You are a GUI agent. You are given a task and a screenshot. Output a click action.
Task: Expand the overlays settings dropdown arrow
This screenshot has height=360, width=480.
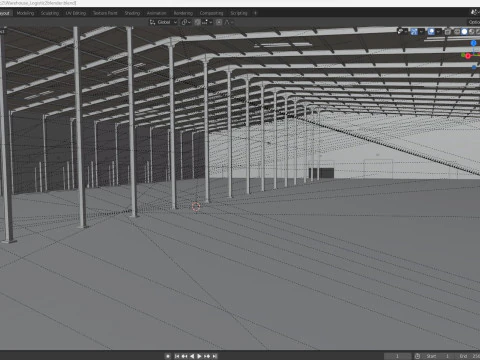tap(438, 31)
